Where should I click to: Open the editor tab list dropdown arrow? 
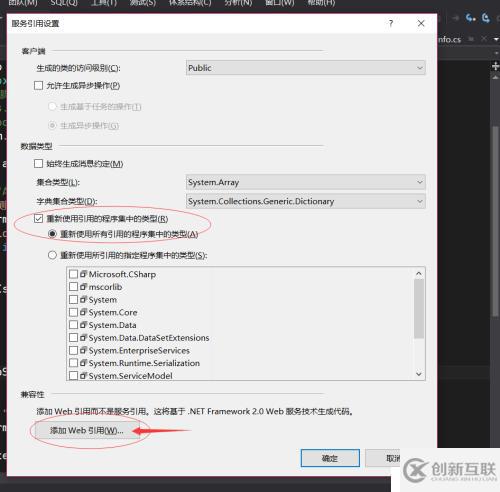(496, 40)
